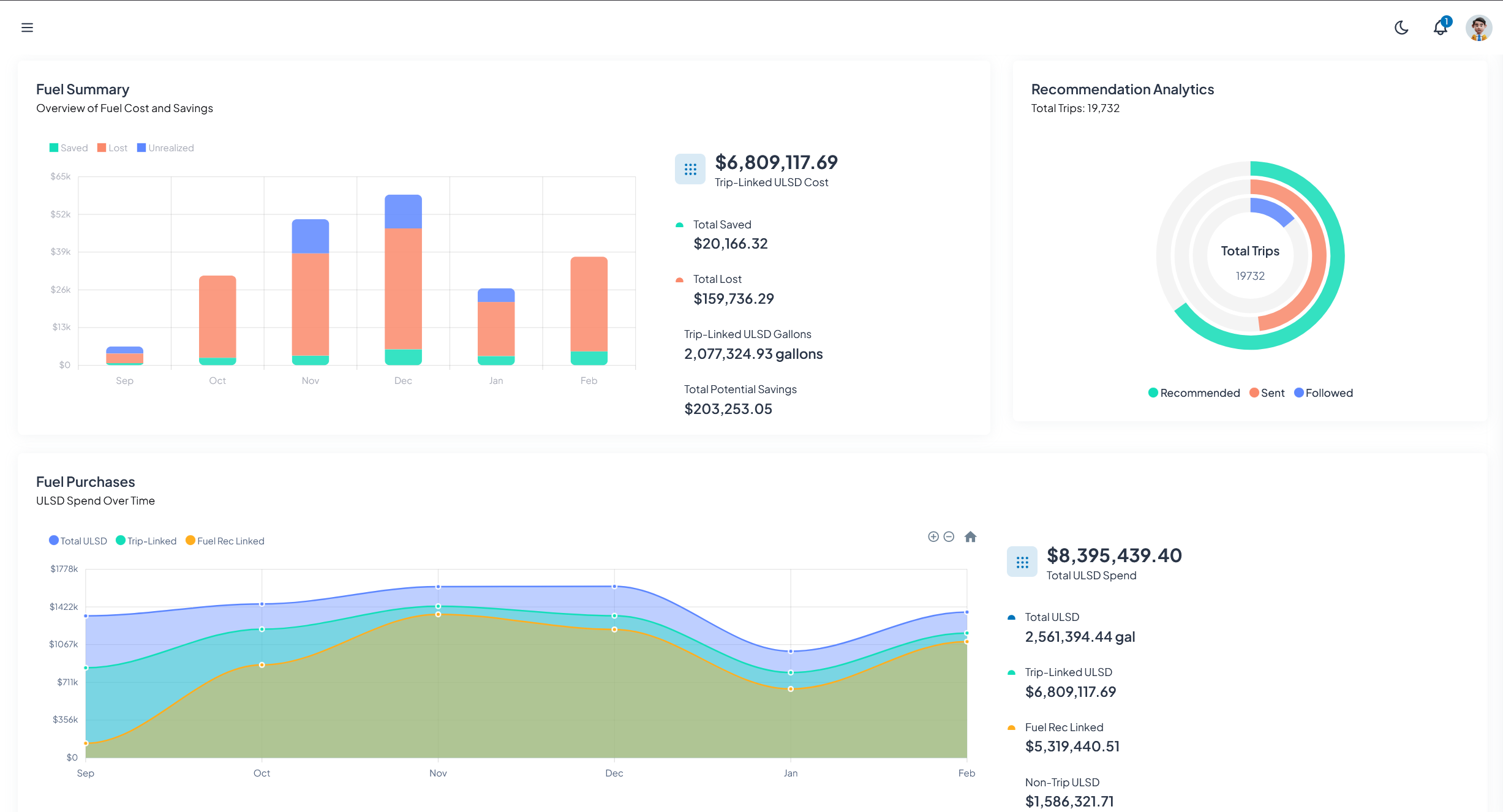1503x812 pixels.
Task: Reset zoom with the home icon
Action: (970, 537)
